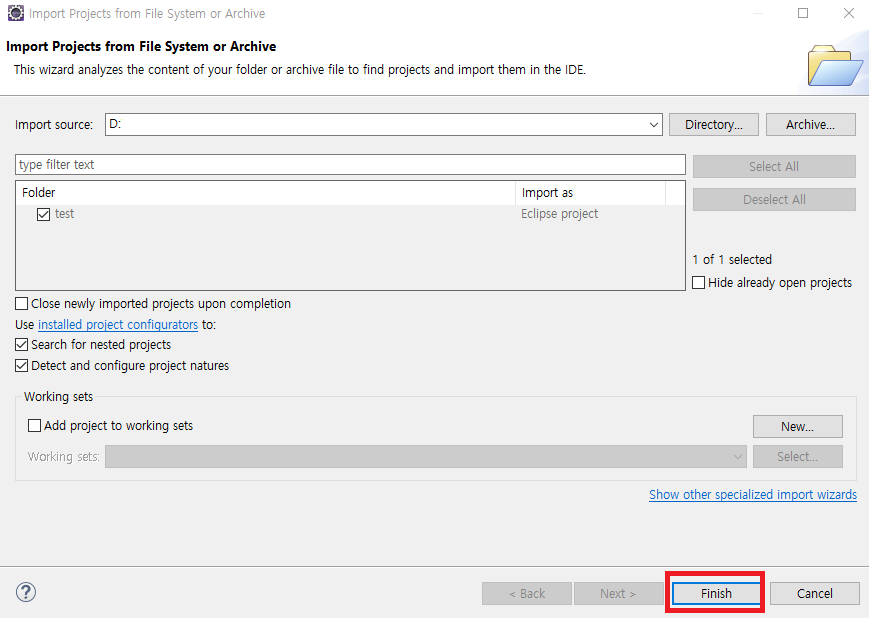Close the import dialog window

tap(848, 13)
